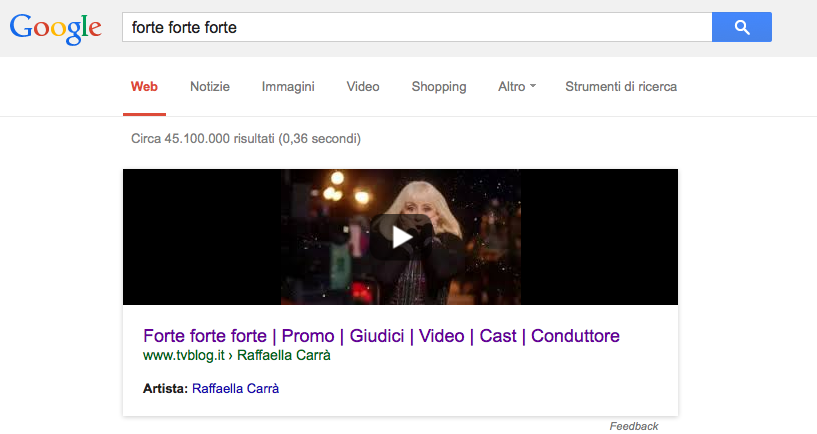Expand the Altro dropdown menu
The width and height of the screenshot is (817, 434).
click(516, 86)
